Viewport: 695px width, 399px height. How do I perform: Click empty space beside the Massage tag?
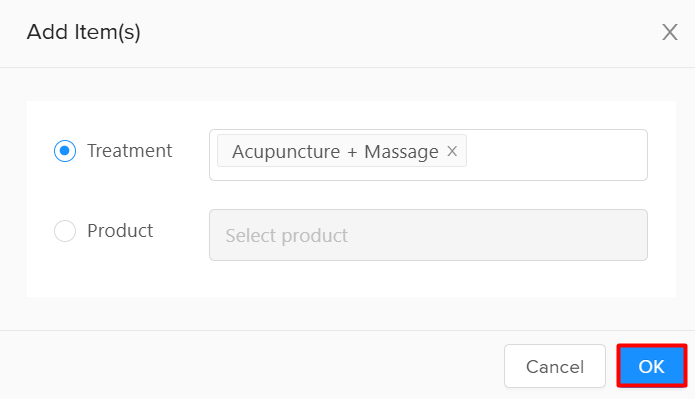(x=556, y=155)
